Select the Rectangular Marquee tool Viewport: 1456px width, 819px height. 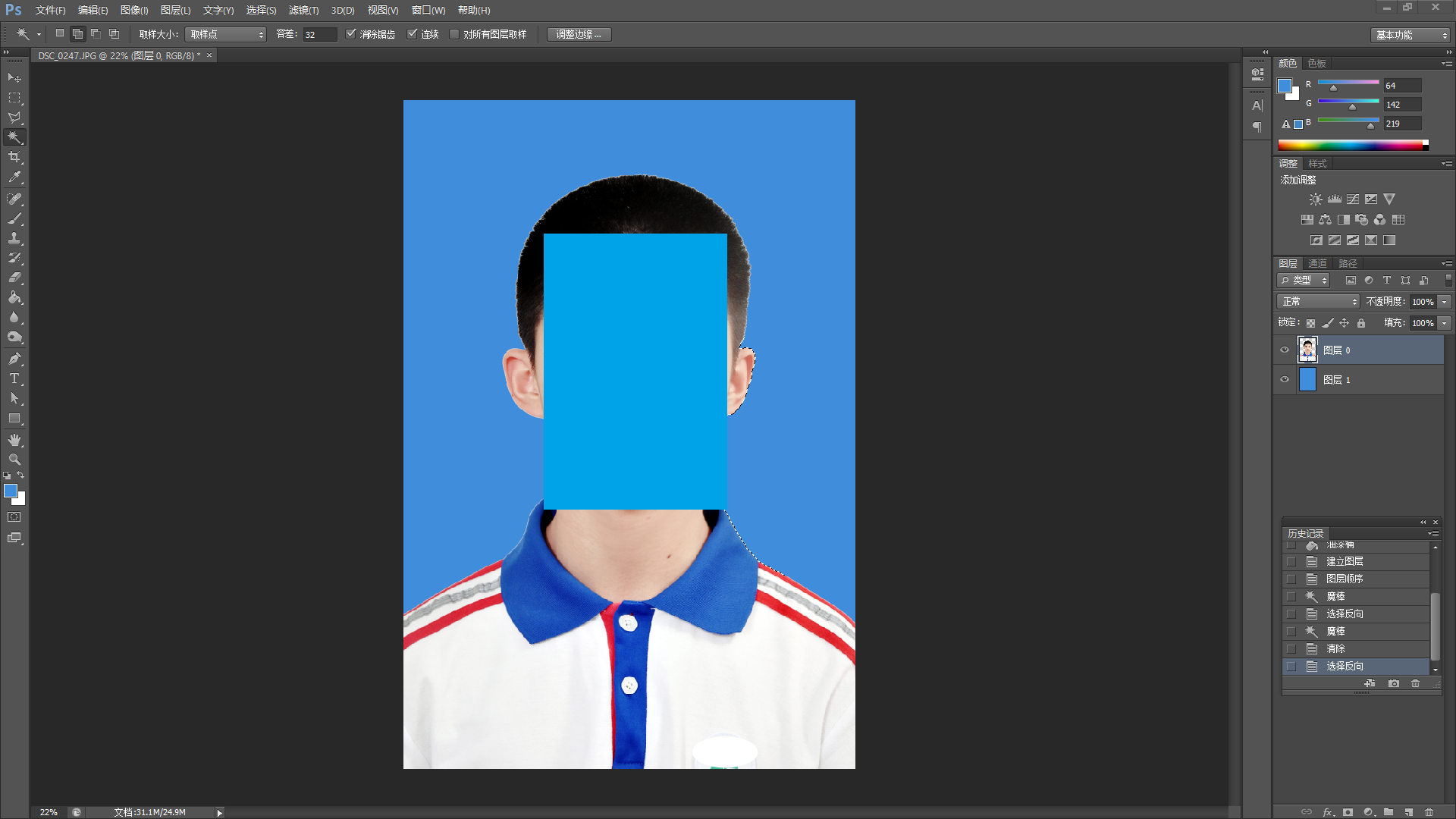click(x=14, y=98)
